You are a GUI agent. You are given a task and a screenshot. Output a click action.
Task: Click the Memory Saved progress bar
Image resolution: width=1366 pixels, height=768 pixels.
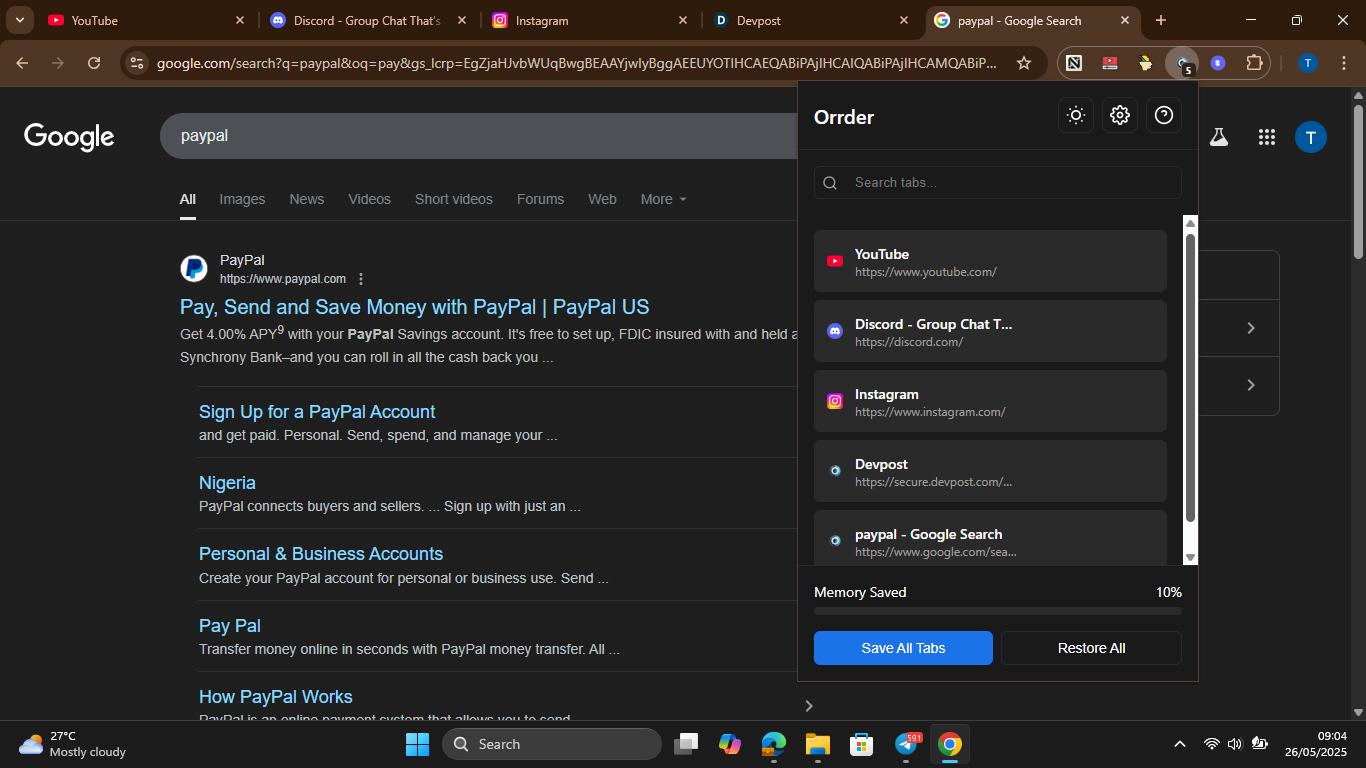(x=998, y=610)
